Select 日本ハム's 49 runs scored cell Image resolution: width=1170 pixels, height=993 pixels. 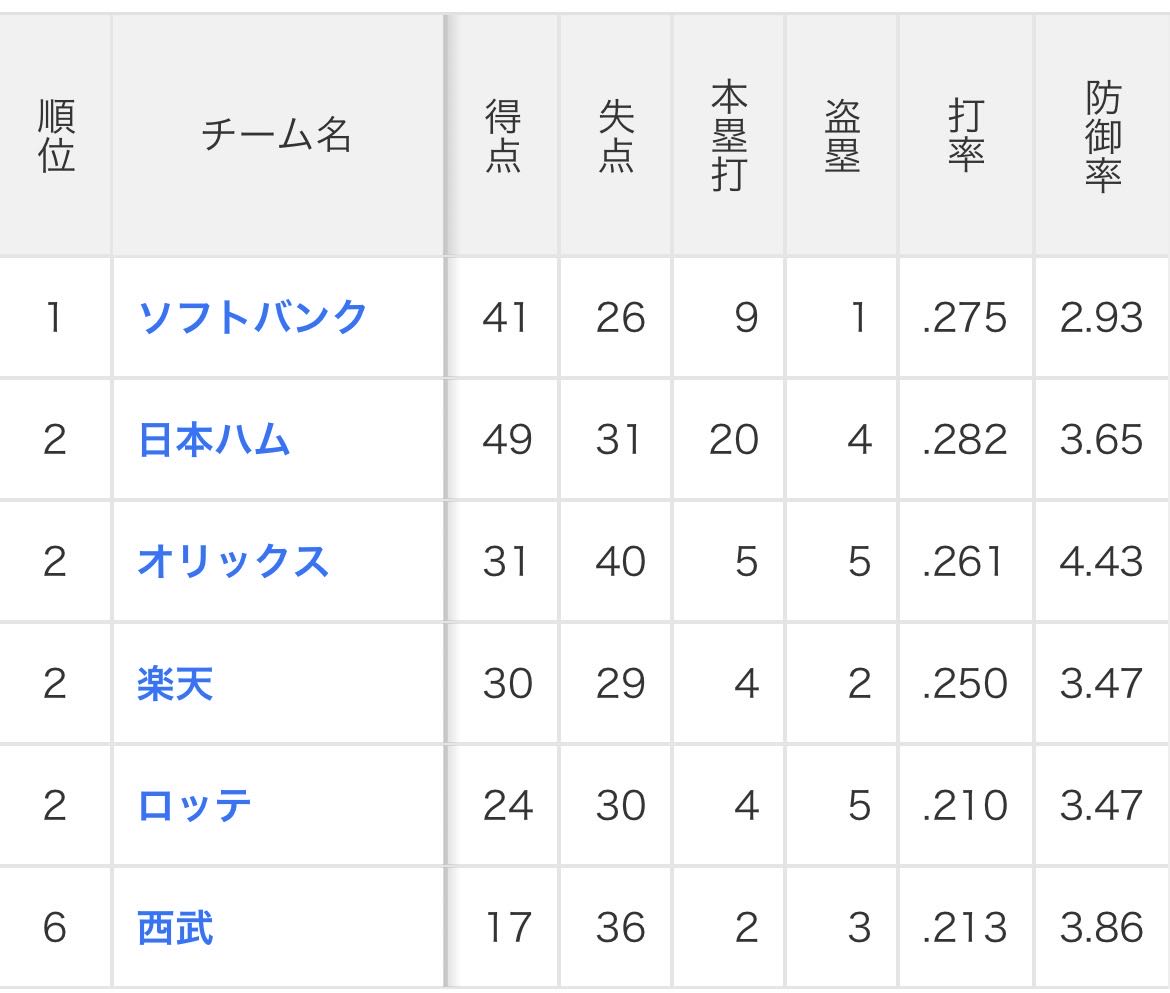point(506,440)
